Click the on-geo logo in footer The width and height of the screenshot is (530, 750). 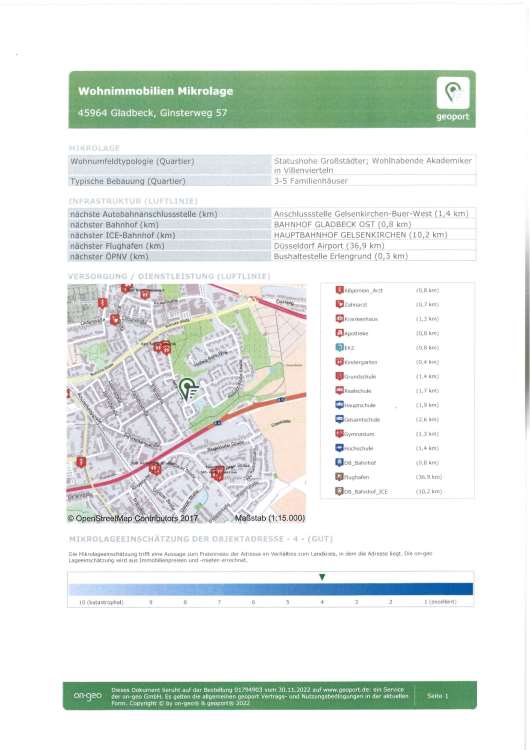[x=88, y=695]
